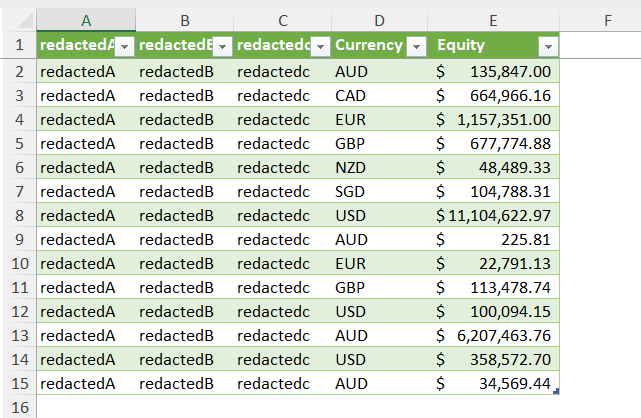Expand the filter arrow in column C header
The height and width of the screenshot is (418, 641).
320,46
